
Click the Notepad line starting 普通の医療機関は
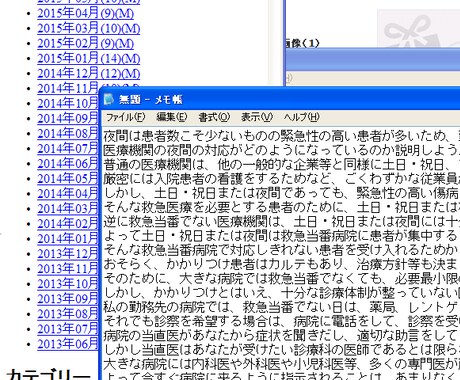(x=281, y=165)
